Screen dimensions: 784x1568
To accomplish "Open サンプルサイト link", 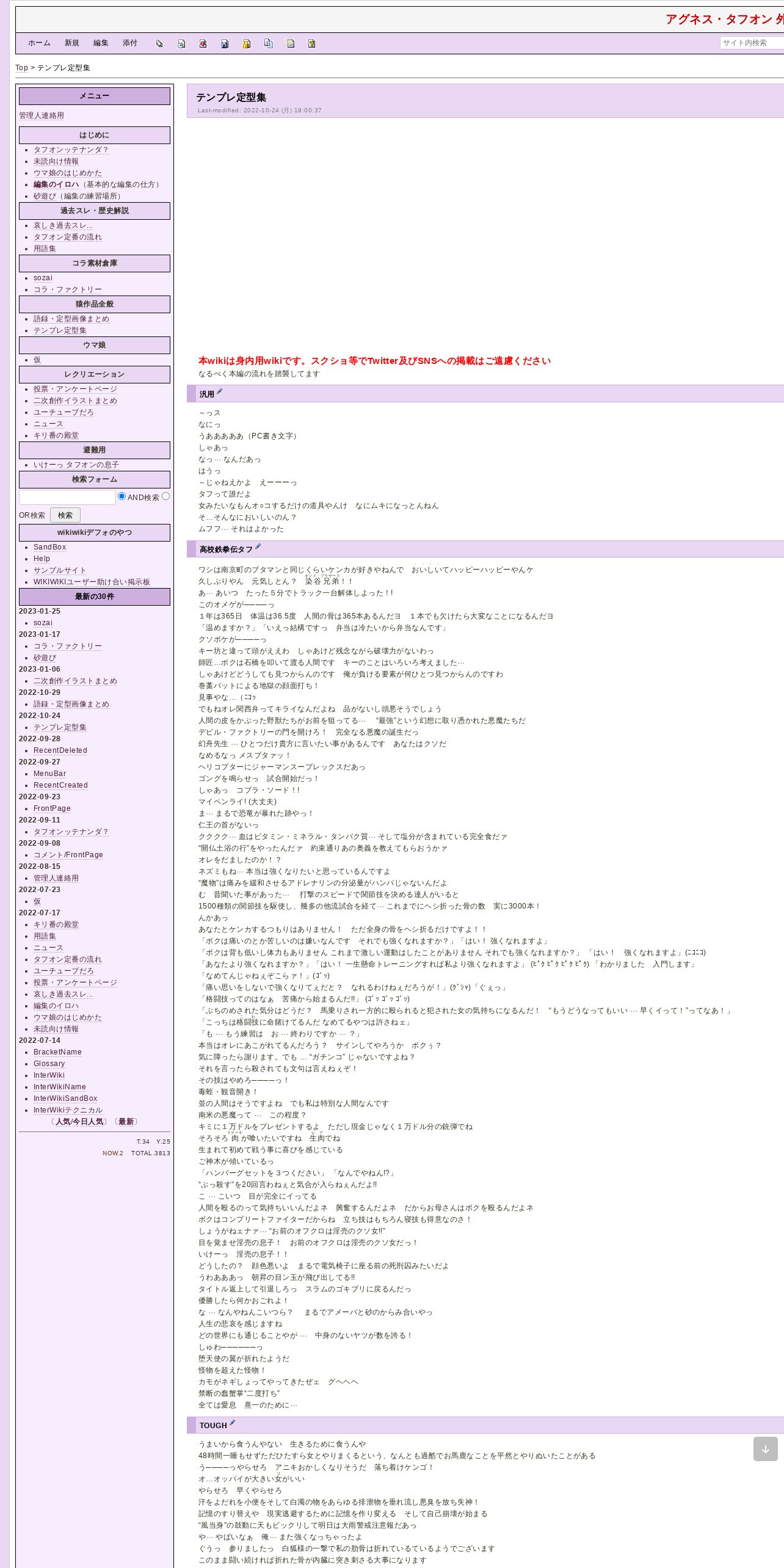I will click(x=60, y=570).
